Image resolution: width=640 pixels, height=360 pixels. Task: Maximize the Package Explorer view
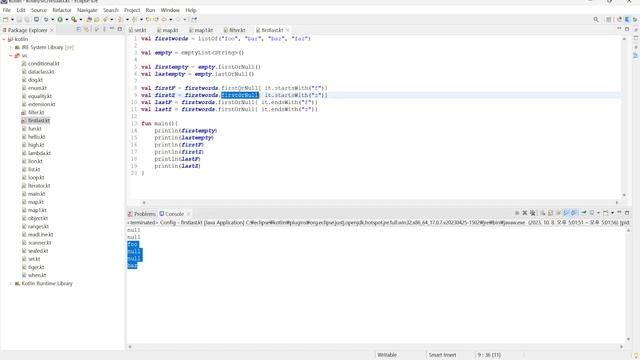(120, 29)
